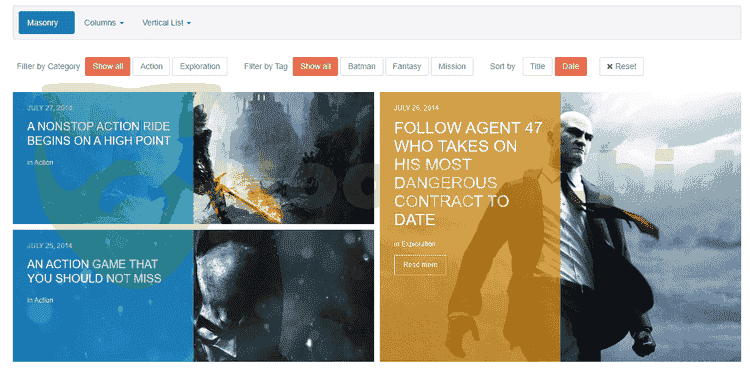Open the Batman face thumbnail image
750x370 pixels.
[x=284, y=295]
